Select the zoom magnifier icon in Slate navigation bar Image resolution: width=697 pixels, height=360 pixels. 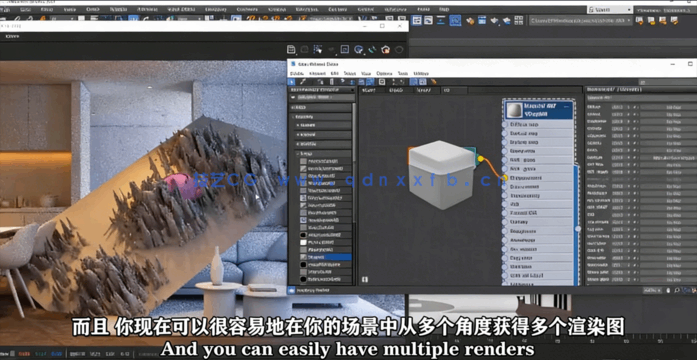point(676,290)
